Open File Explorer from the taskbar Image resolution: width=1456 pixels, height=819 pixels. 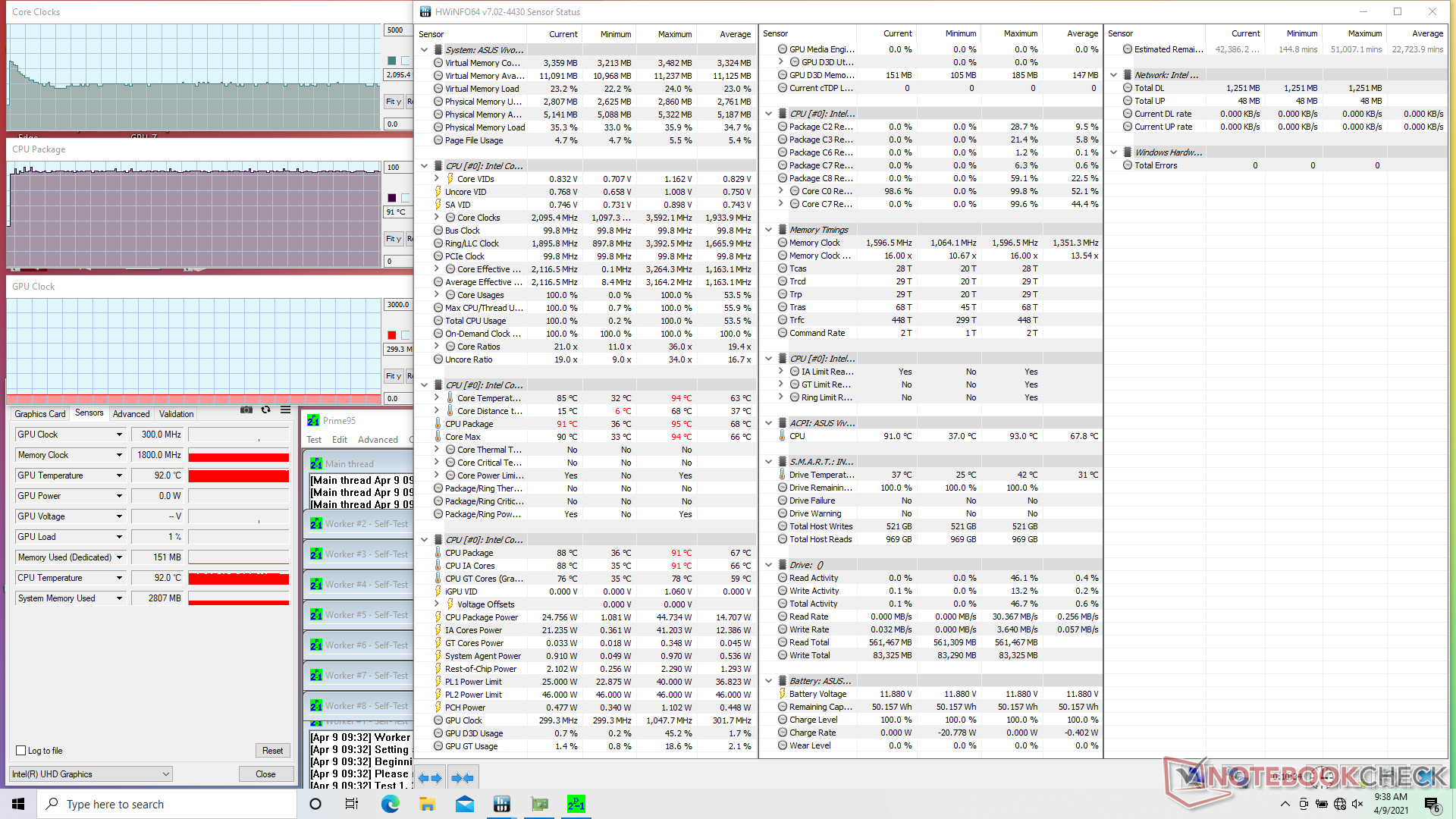click(x=427, y=804)
